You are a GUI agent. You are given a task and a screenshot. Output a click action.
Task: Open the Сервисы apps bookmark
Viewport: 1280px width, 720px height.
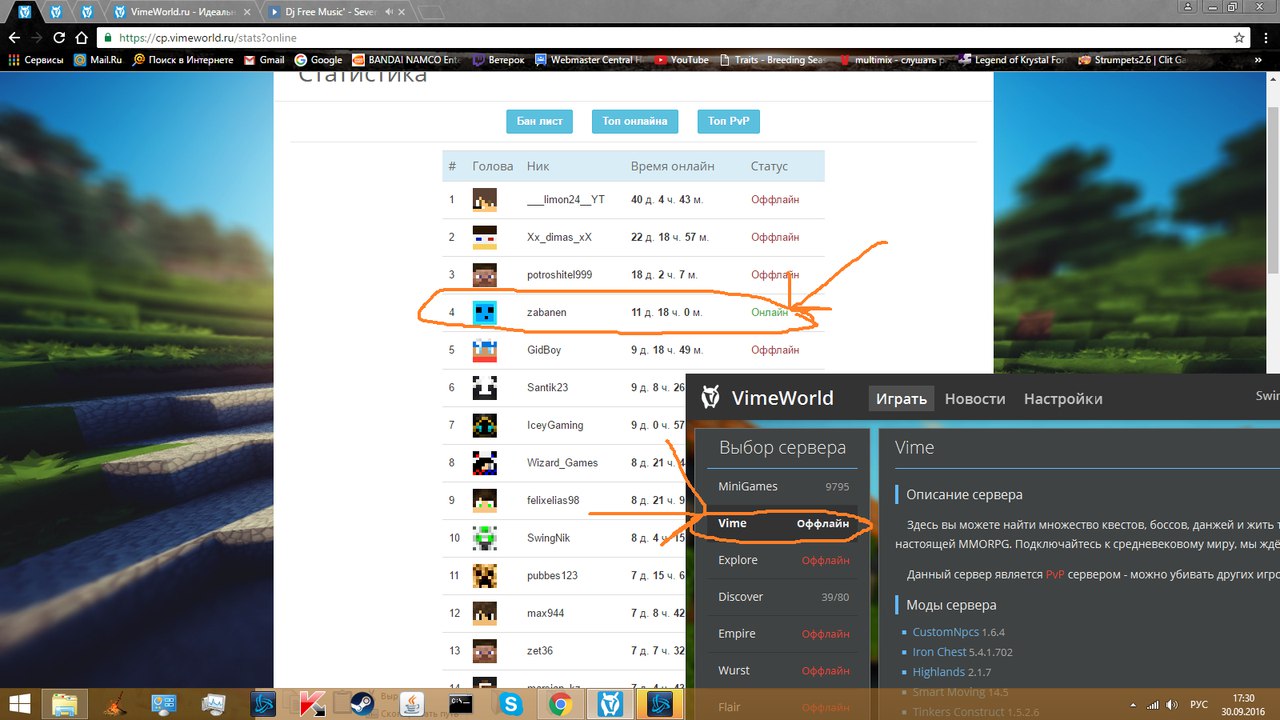(35, 60)
